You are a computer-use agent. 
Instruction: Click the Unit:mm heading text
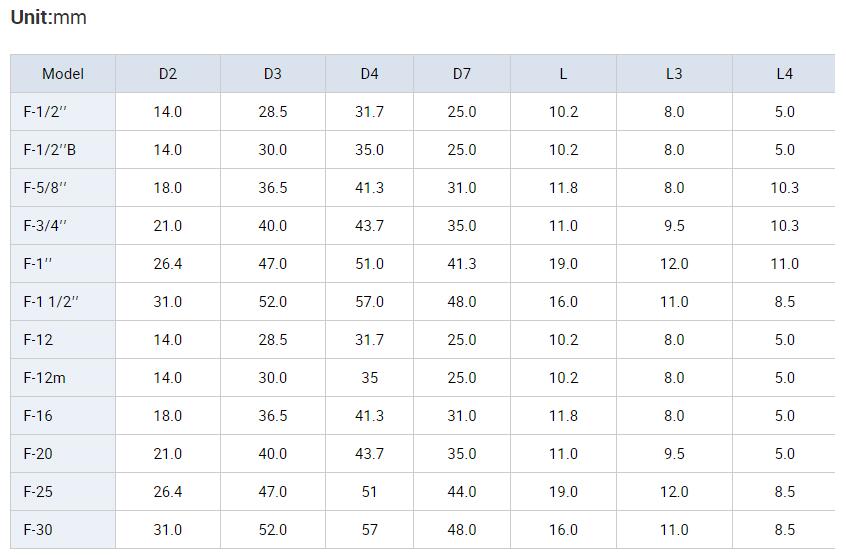tap(49, 17)
